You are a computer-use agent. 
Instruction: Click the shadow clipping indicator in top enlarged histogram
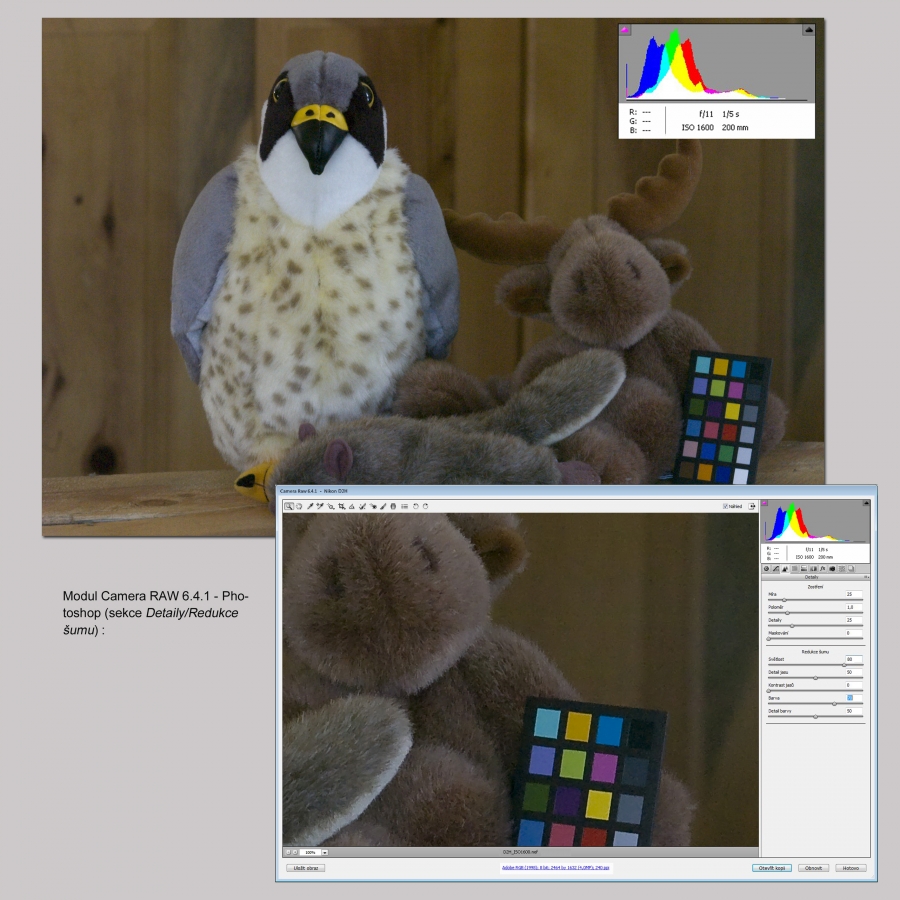pyautogui.click(x=625, y=30)
